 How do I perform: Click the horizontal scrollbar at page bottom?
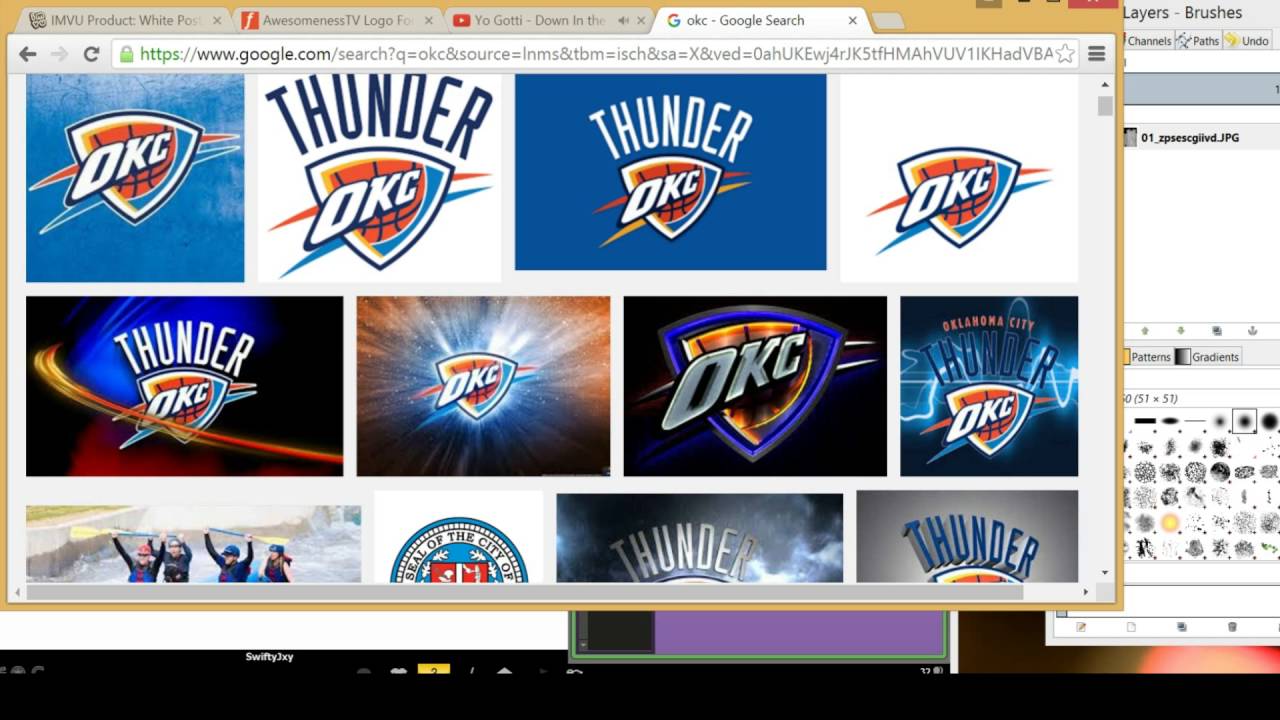(525, 592)
